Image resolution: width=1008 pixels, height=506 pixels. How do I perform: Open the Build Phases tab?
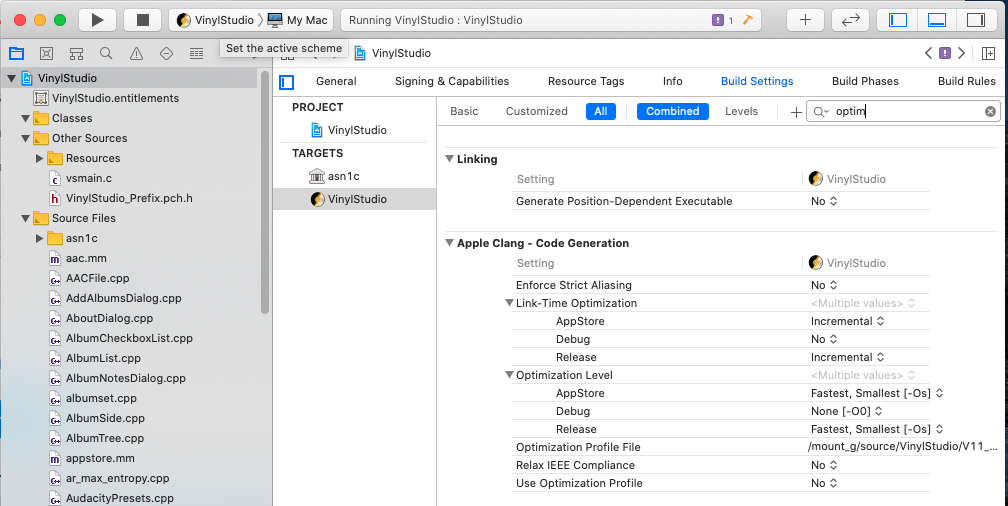[865, 81]
